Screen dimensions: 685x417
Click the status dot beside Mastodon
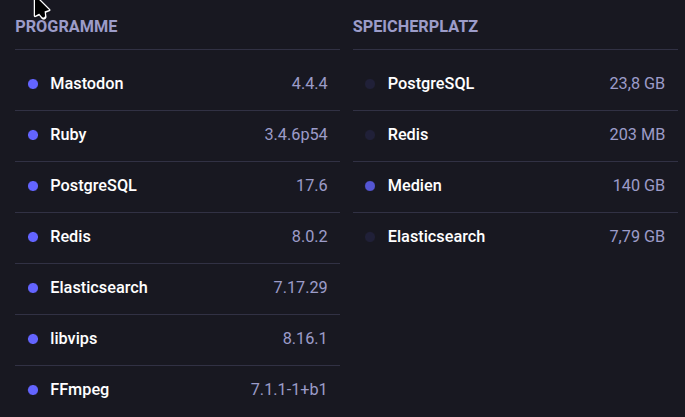pos(32,83)
